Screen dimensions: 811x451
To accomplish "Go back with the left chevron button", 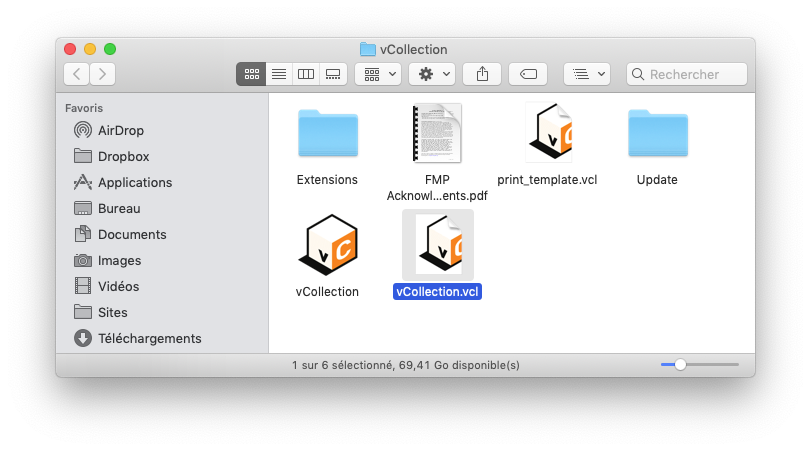I will [x=77, y=74].
